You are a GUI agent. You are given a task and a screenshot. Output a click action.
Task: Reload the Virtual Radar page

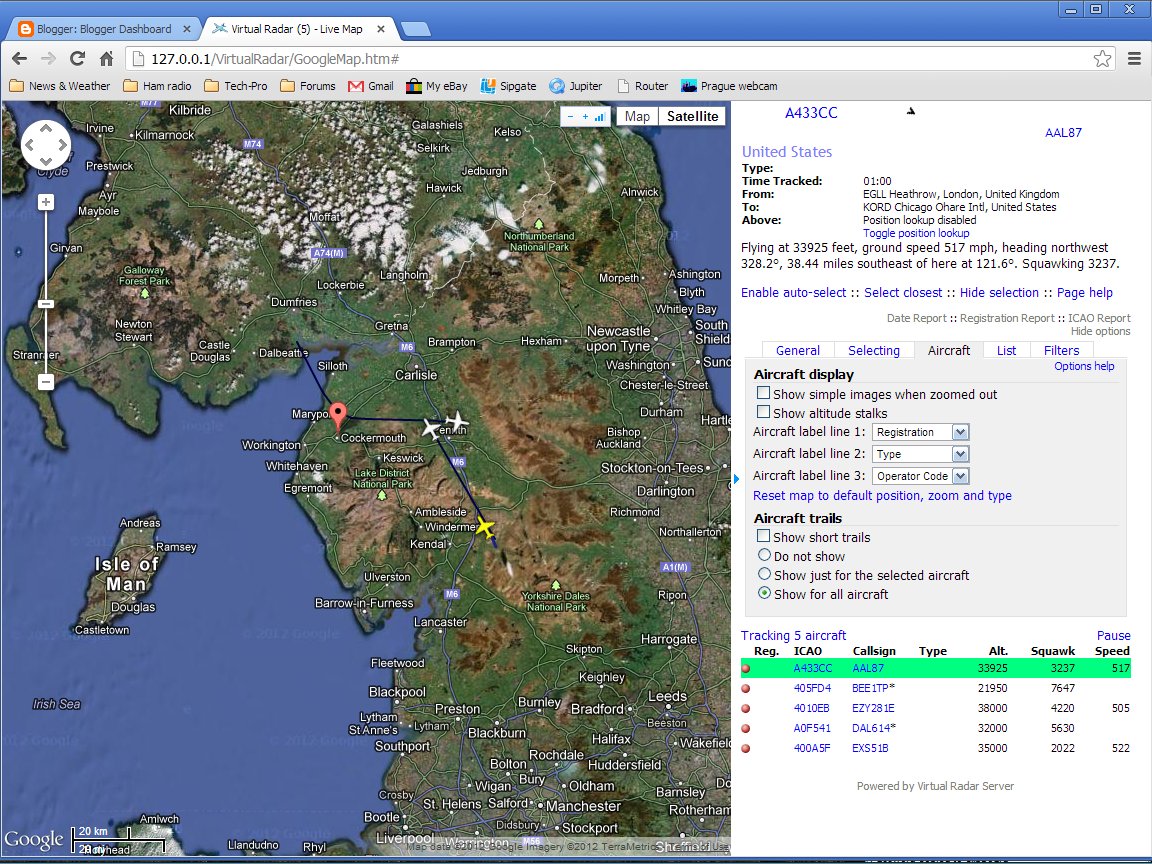tap(77, 59)
